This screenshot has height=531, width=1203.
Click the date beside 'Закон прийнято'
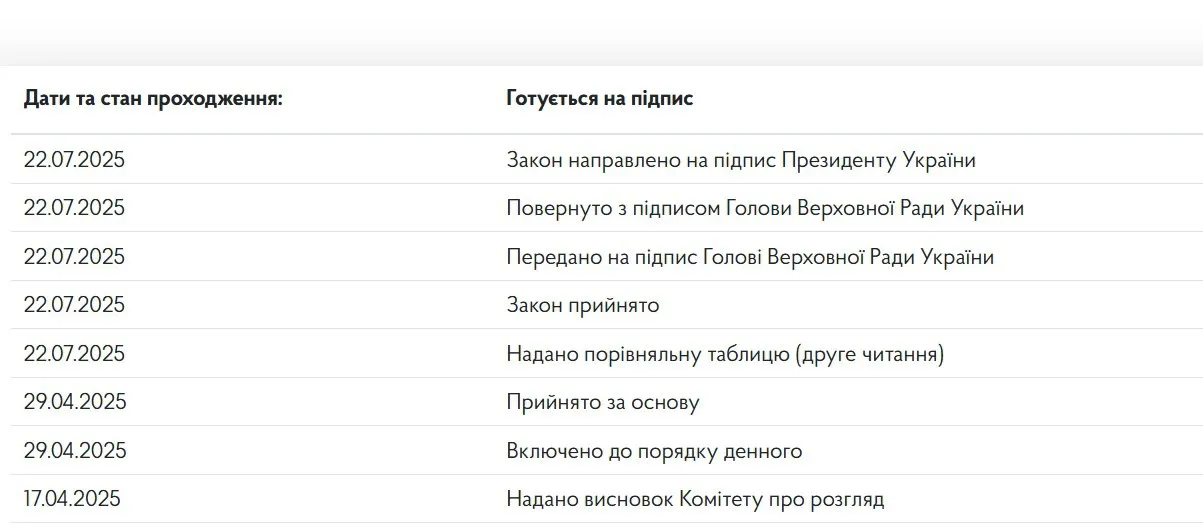75,305
